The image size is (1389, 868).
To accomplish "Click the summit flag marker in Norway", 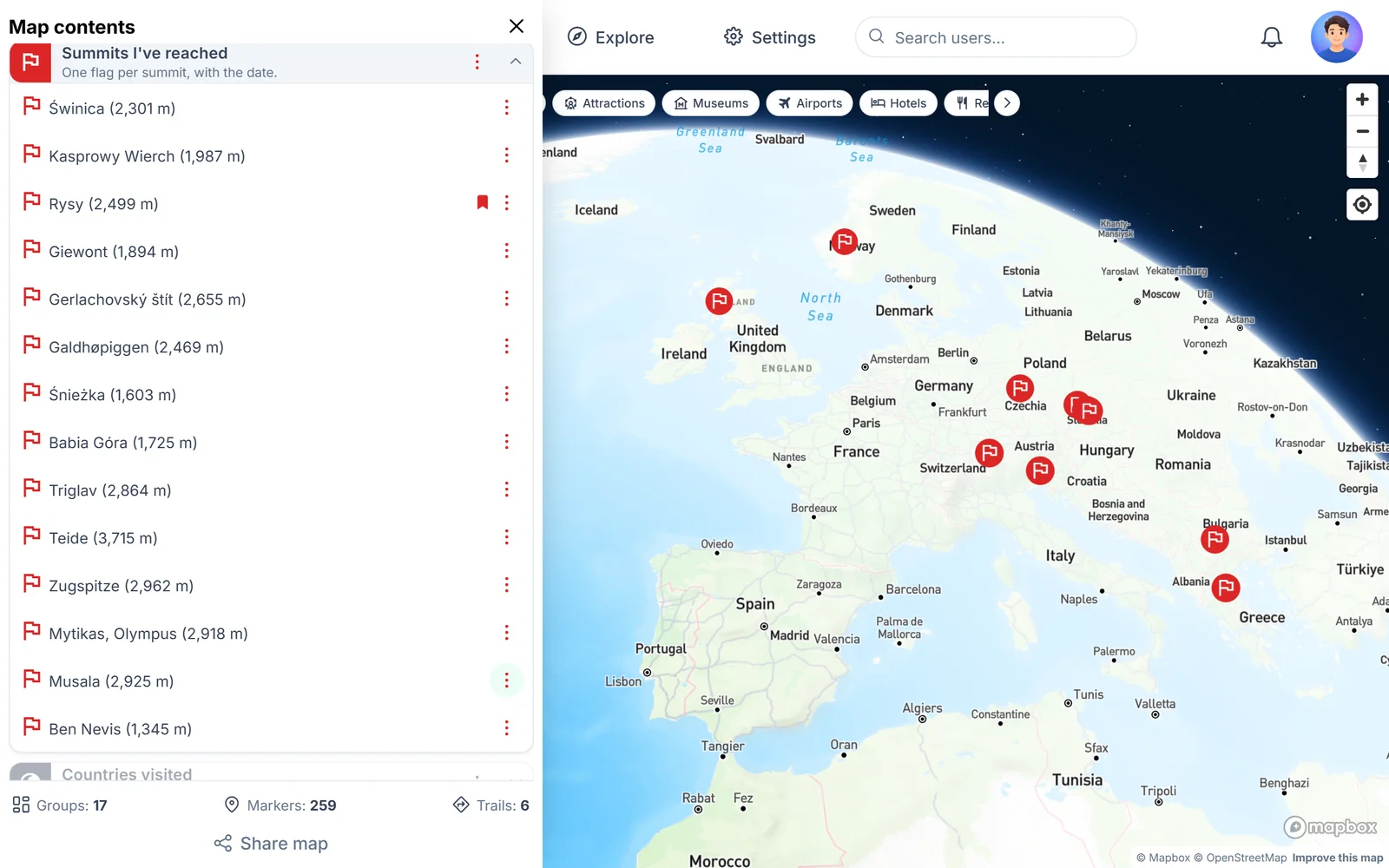I will (x=845, y=241).
